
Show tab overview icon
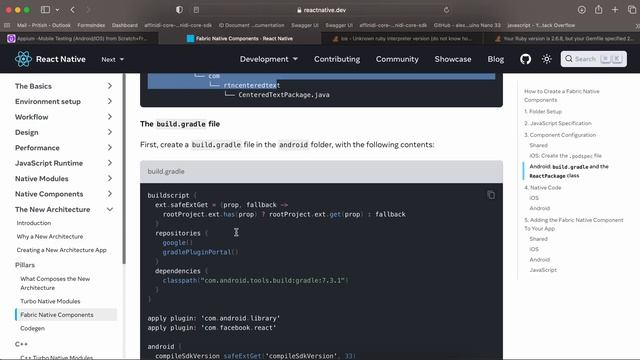pos(632,10)
